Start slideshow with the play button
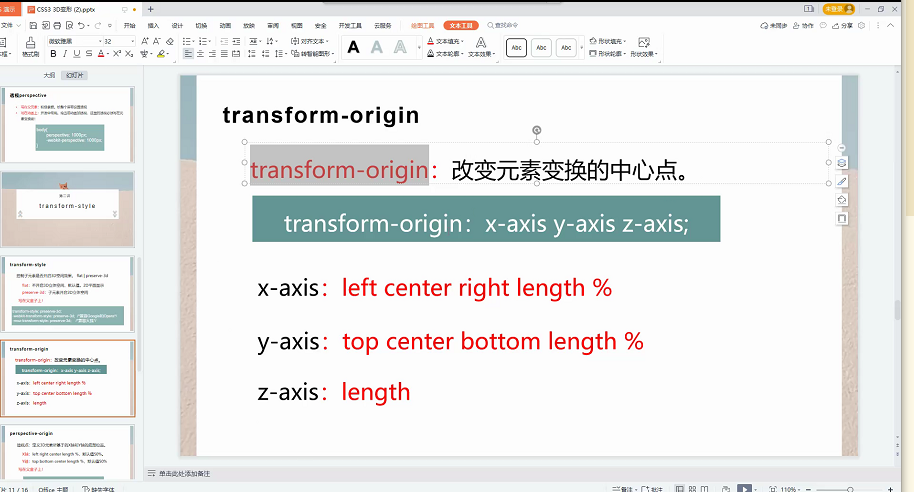Image resolution: width=914 pixels, height=492 pixels. pyautogui.click(x=744, y=489)
